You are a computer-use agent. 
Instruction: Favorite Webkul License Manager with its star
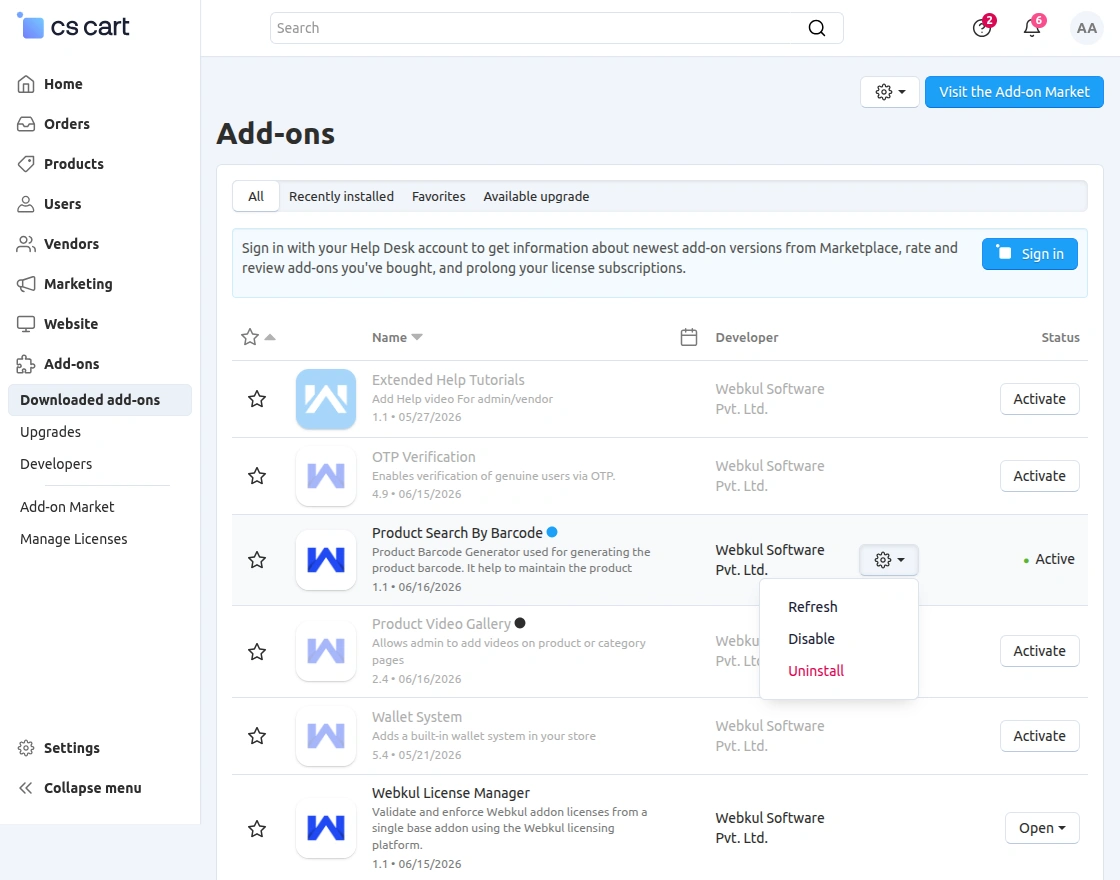click(x=257, y=829)
